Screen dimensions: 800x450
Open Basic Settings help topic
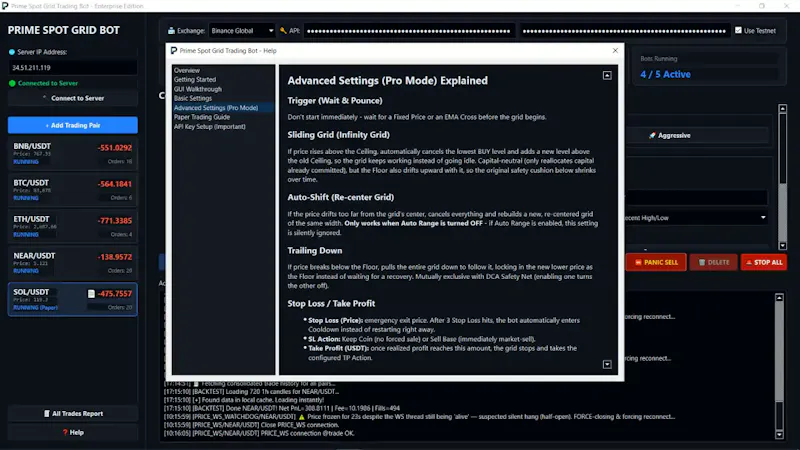click(x=193, y=98)
